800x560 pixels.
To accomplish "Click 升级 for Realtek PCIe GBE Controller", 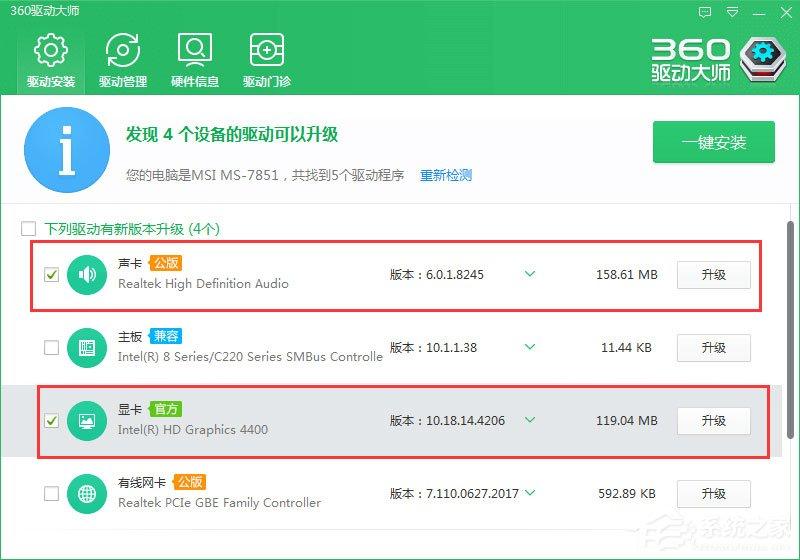I will click(x=714, y=494).
